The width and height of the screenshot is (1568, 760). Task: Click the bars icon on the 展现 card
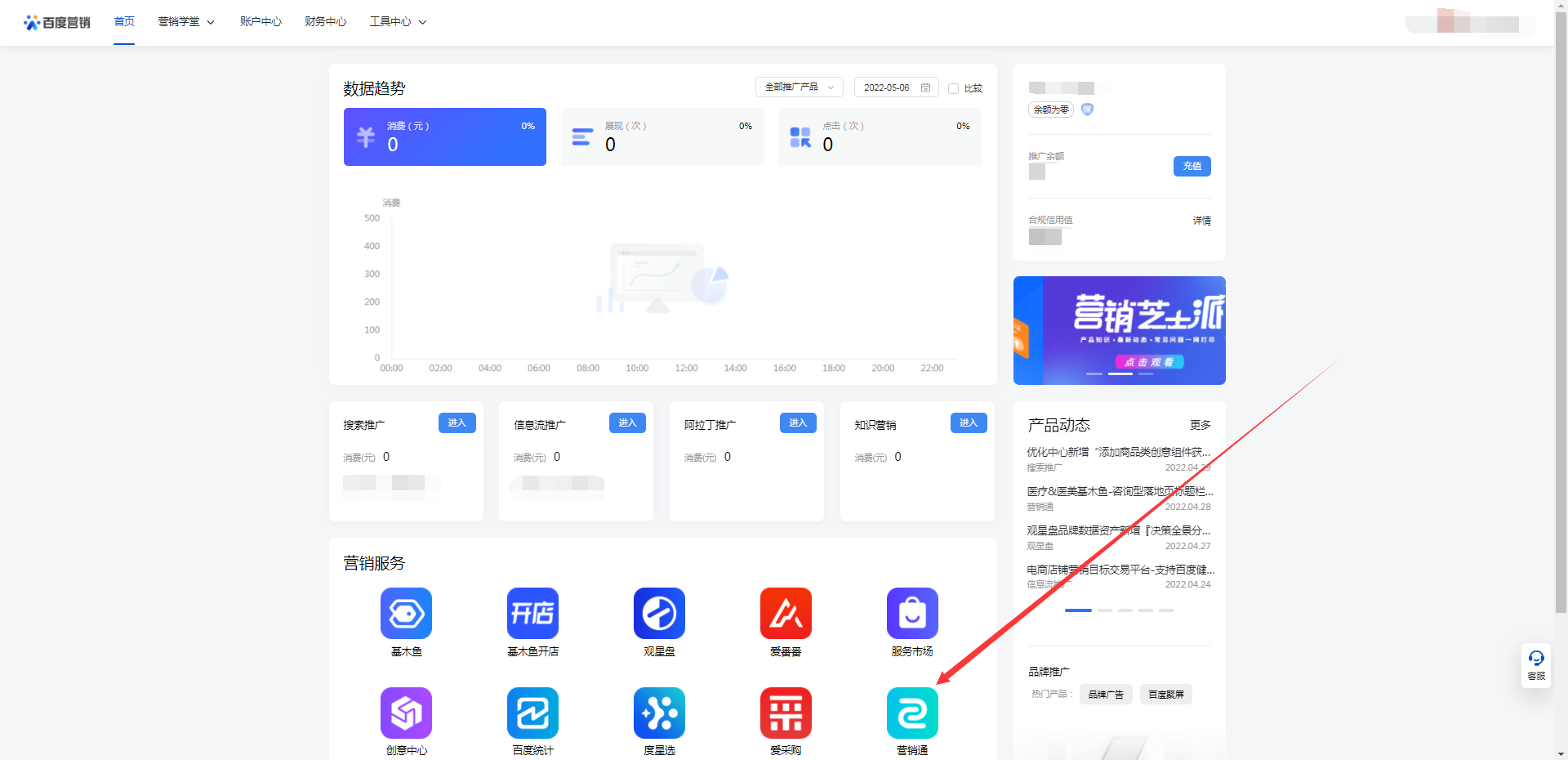[582, 137]
